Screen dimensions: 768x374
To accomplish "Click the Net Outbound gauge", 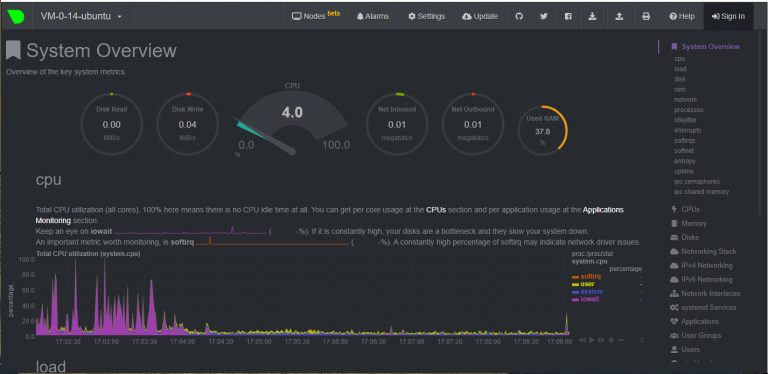I will tap(473, 124).
